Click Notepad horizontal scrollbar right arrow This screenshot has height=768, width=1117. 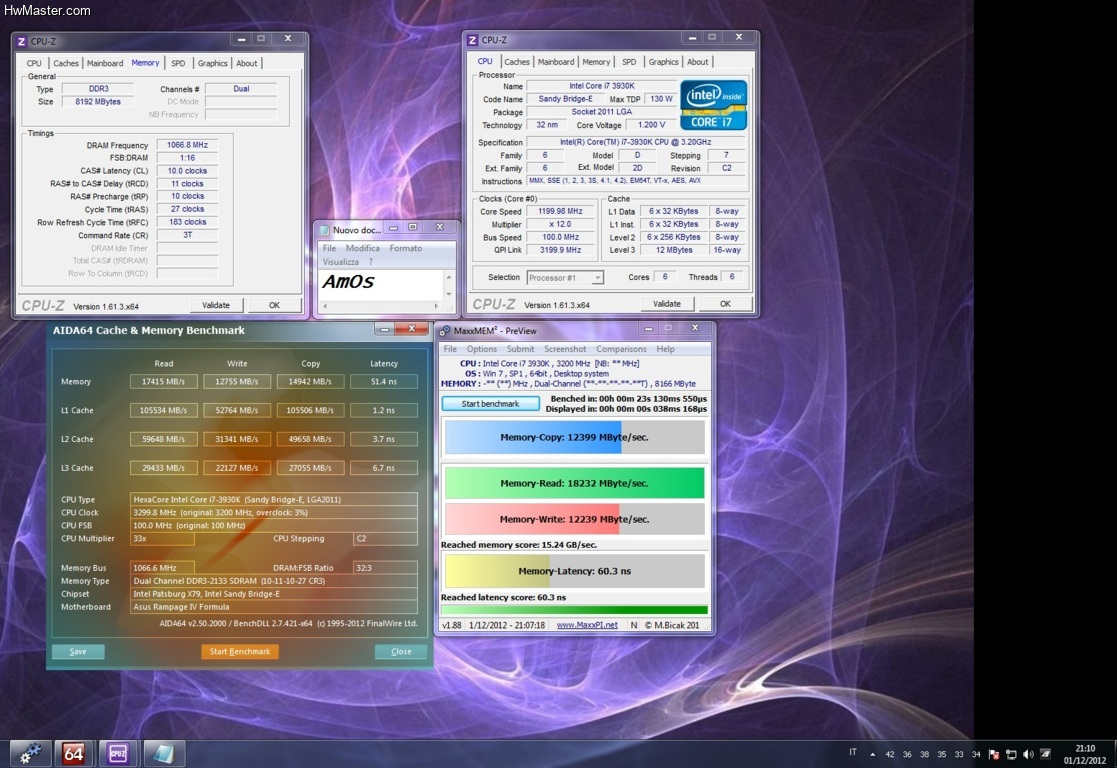point(436,306)
